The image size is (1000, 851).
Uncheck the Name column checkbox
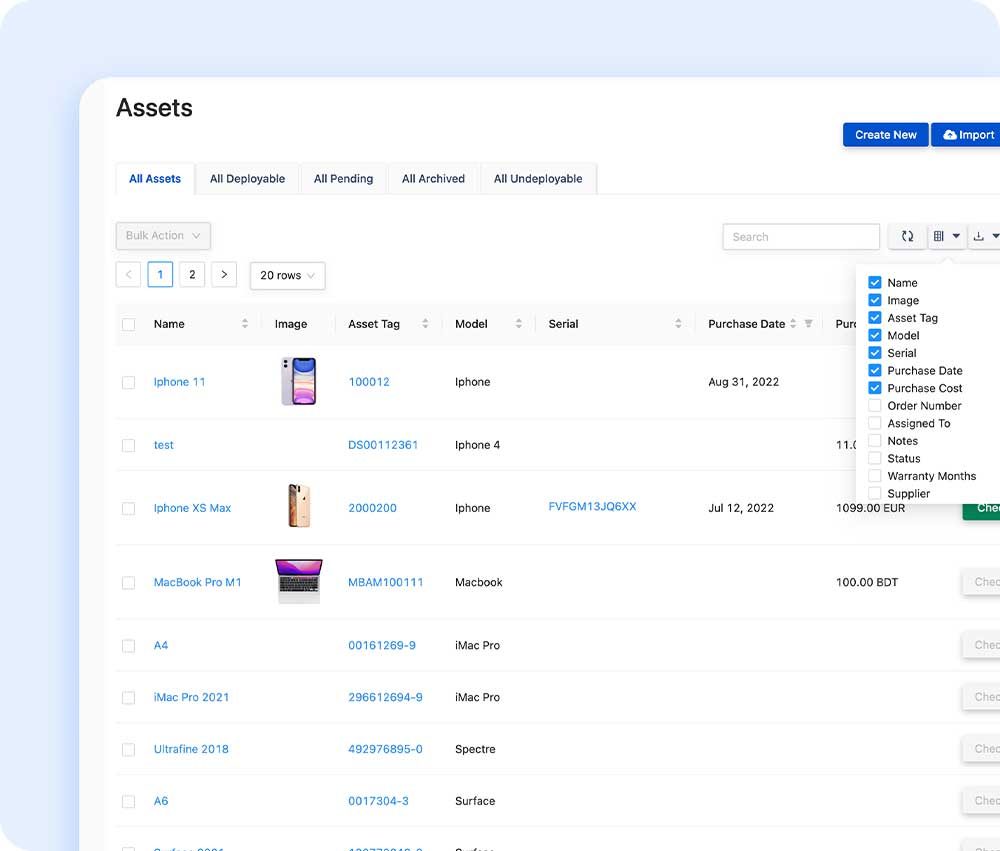tap(875, 283)
